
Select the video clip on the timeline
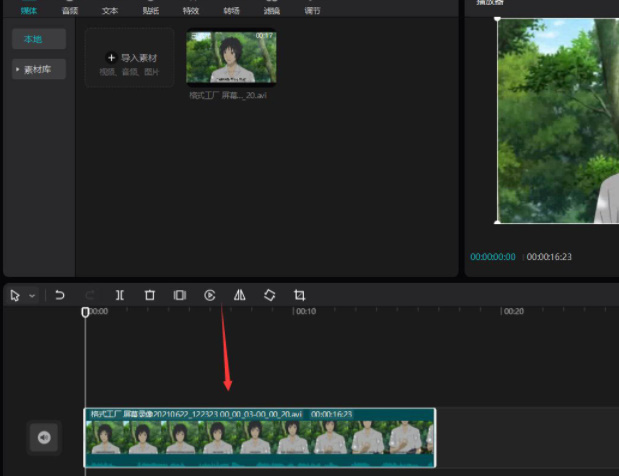point(260,438)
